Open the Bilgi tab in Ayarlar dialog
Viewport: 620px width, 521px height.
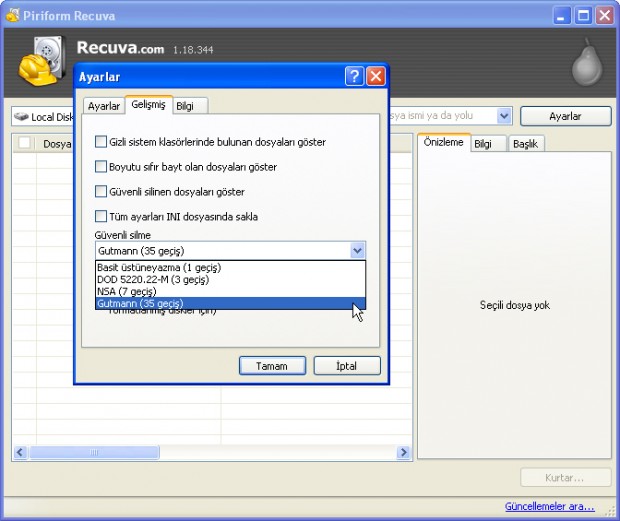[x=190, y=106]
